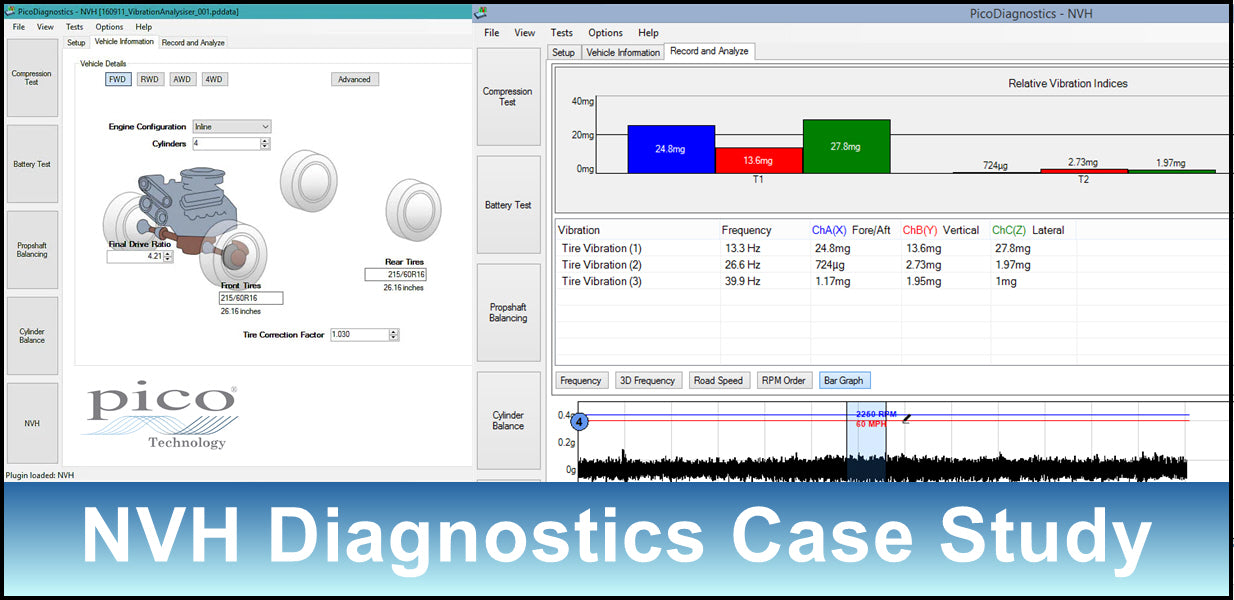
Task: Click the green 27.8mg bar in T1
Action: tap(846, 146)
